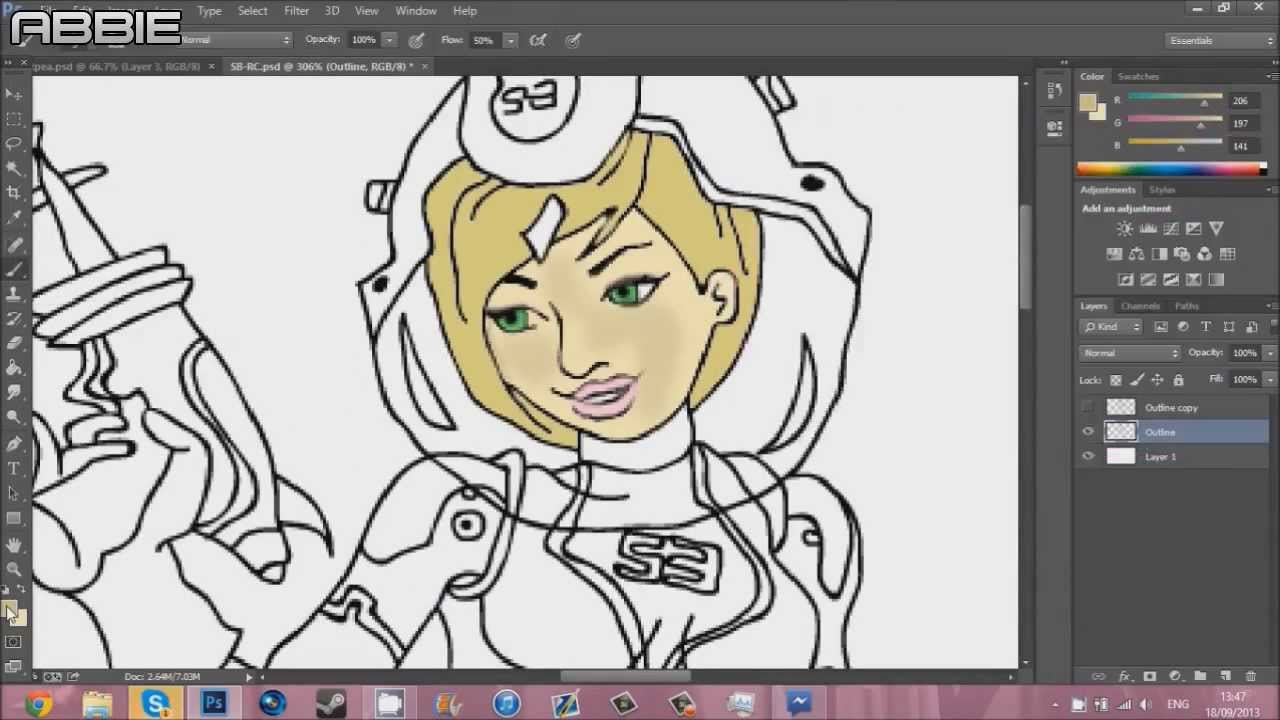Viewport: 1280px width, 720px height.
Task: Select the Brush tool
Action: pyautogui.click(x=14, y=269)
